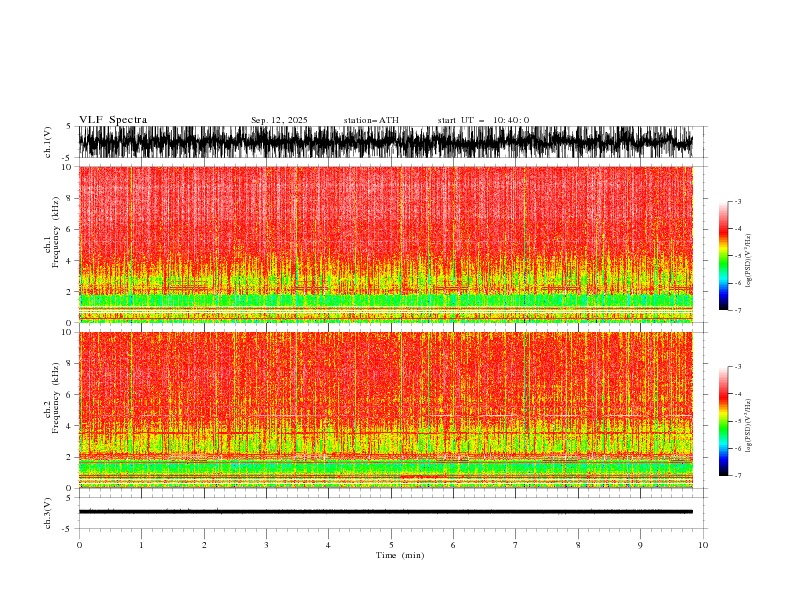This screenshot has height=612, width=792.
Task: Click the red streak near 5.5 min in ch.2
Action: click(423, 477)
